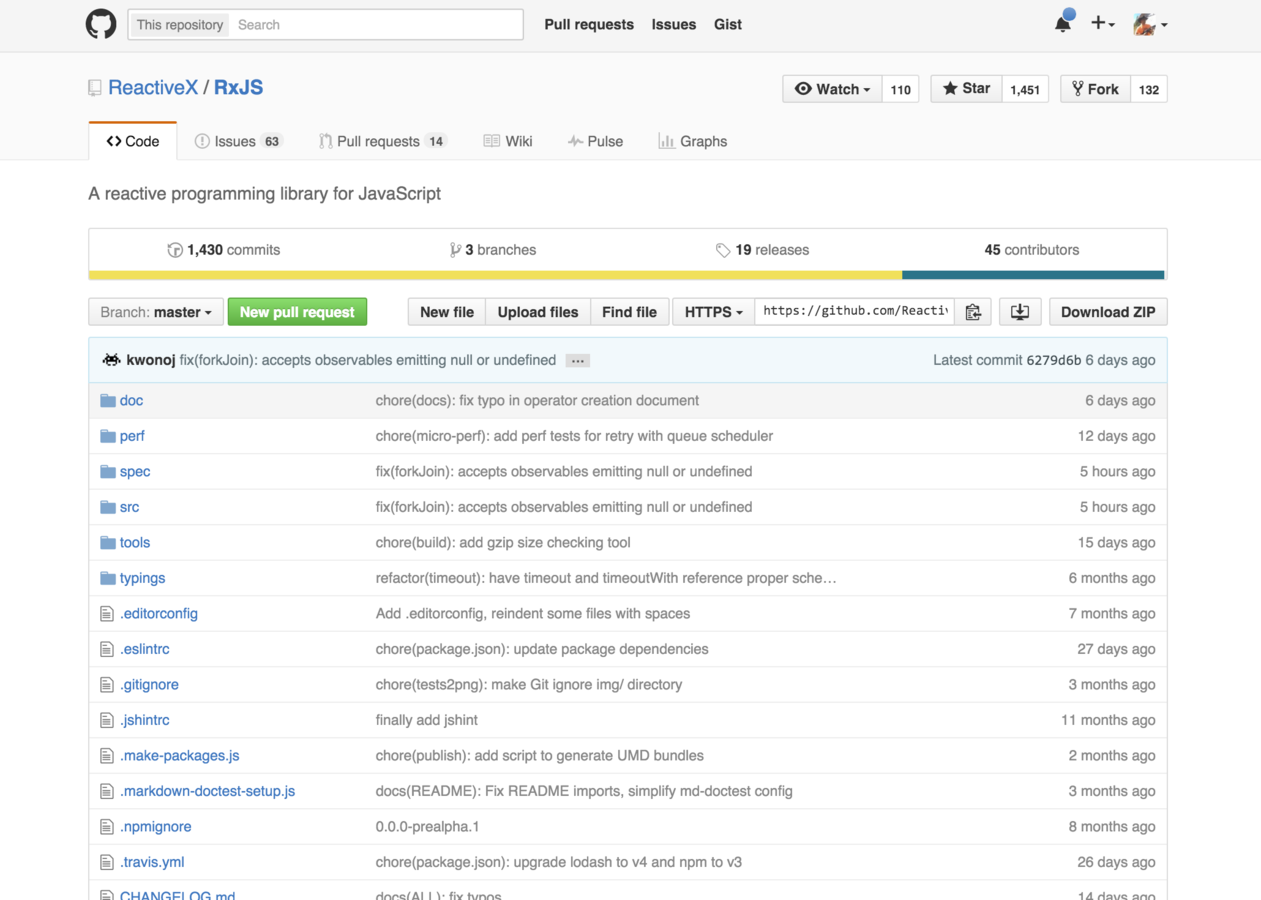Viewport: 1261px width, 900px height.
Task: Open the typings folder link
Action: pyautogui.click(x=142, y=578)
